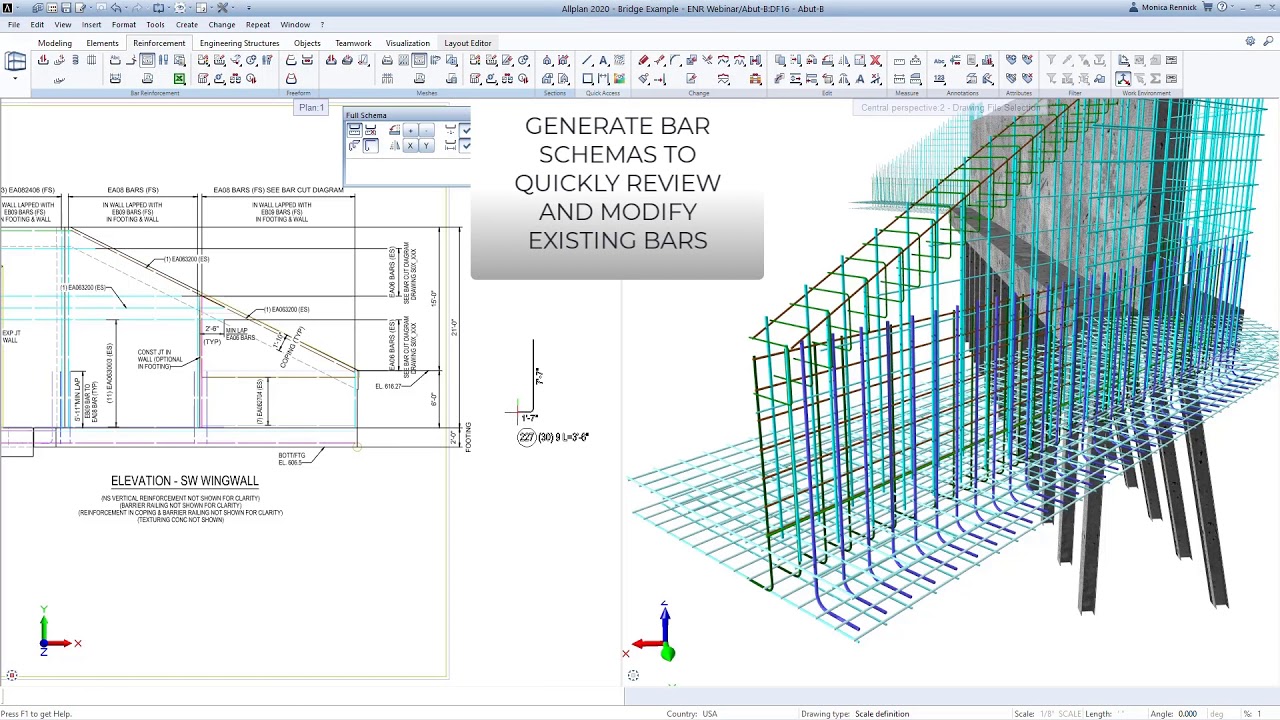The image size is (1280, 720).
Task: Expand the help icon dropdown arrow
Action: tap(1230, 8)
